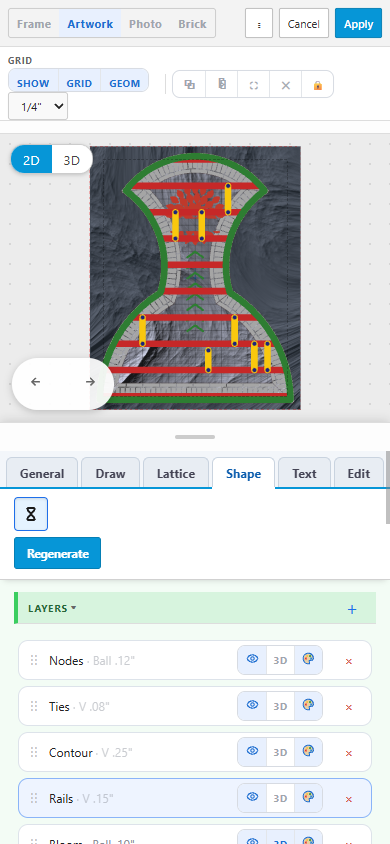Image resolution: width=390 pixels, height=844 pixels.
Task: Hide the Nodes layer via eye icon
Action: coord(252,659)
